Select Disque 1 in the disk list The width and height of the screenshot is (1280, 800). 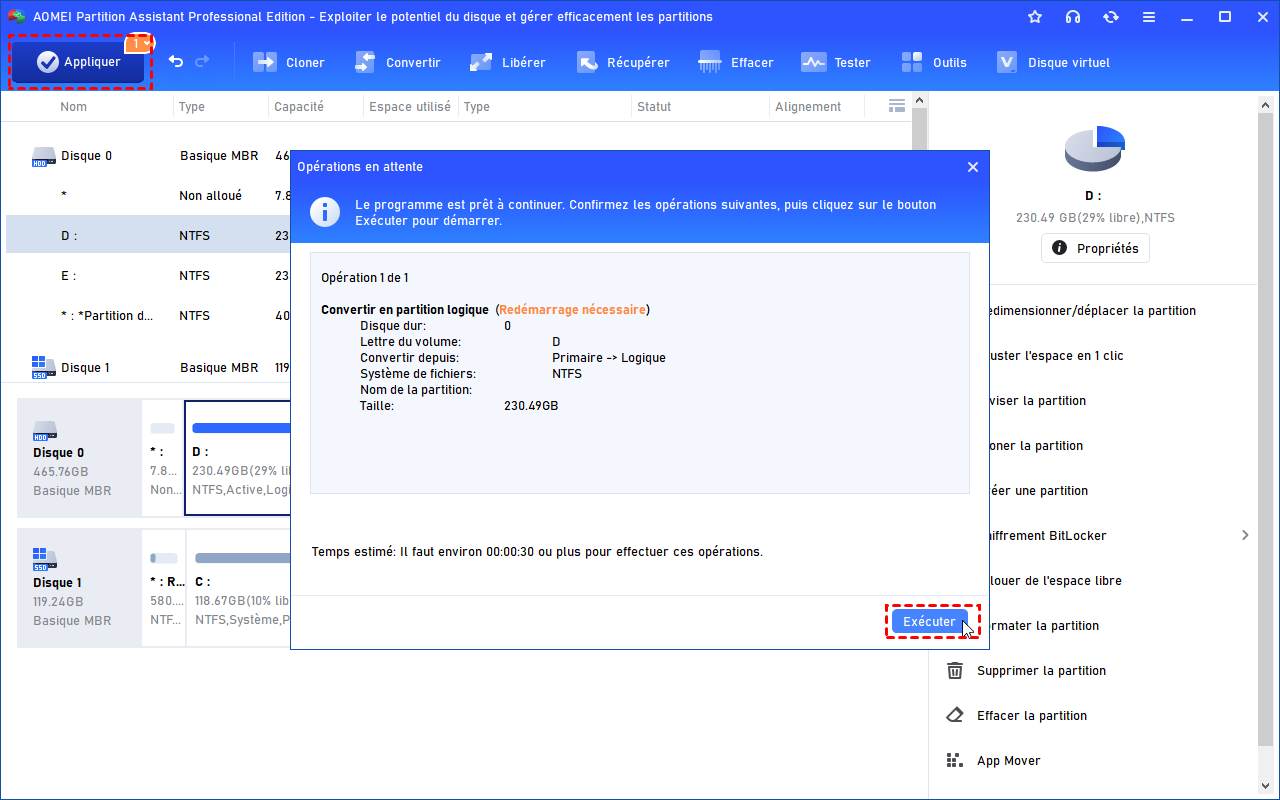(86, 367)
